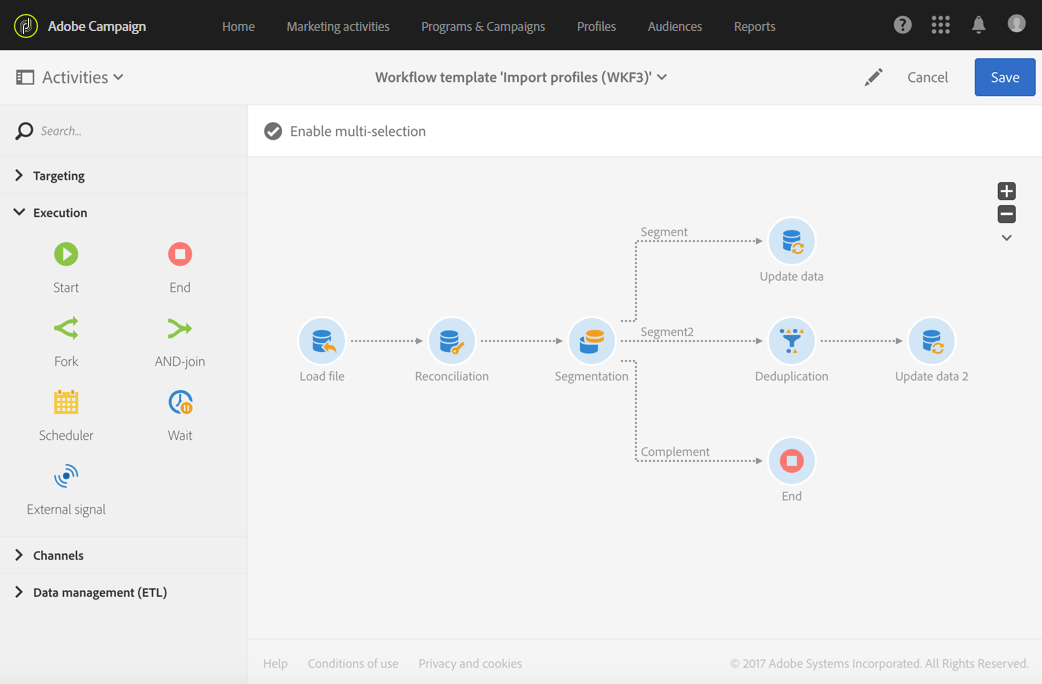The height and width of the screenshot is (684, 1042).
Task: Select the End activity icon
Action: [179, 254]
